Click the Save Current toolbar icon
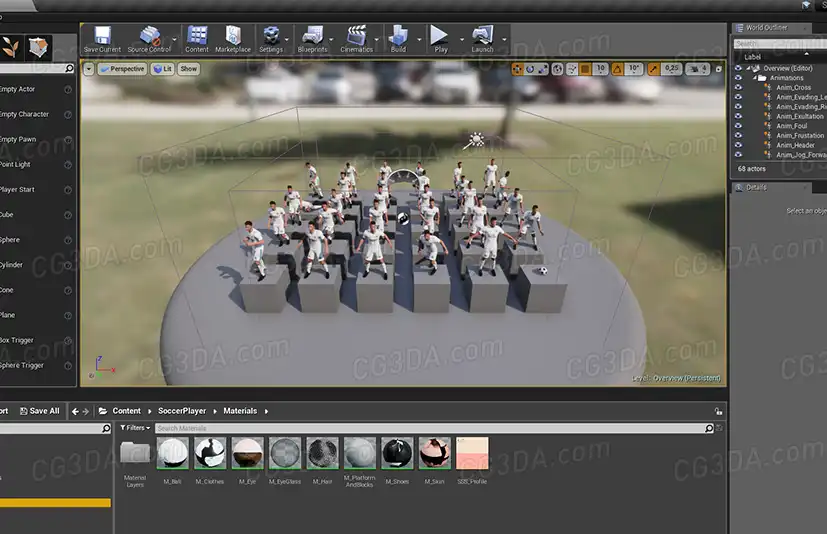 102,39
